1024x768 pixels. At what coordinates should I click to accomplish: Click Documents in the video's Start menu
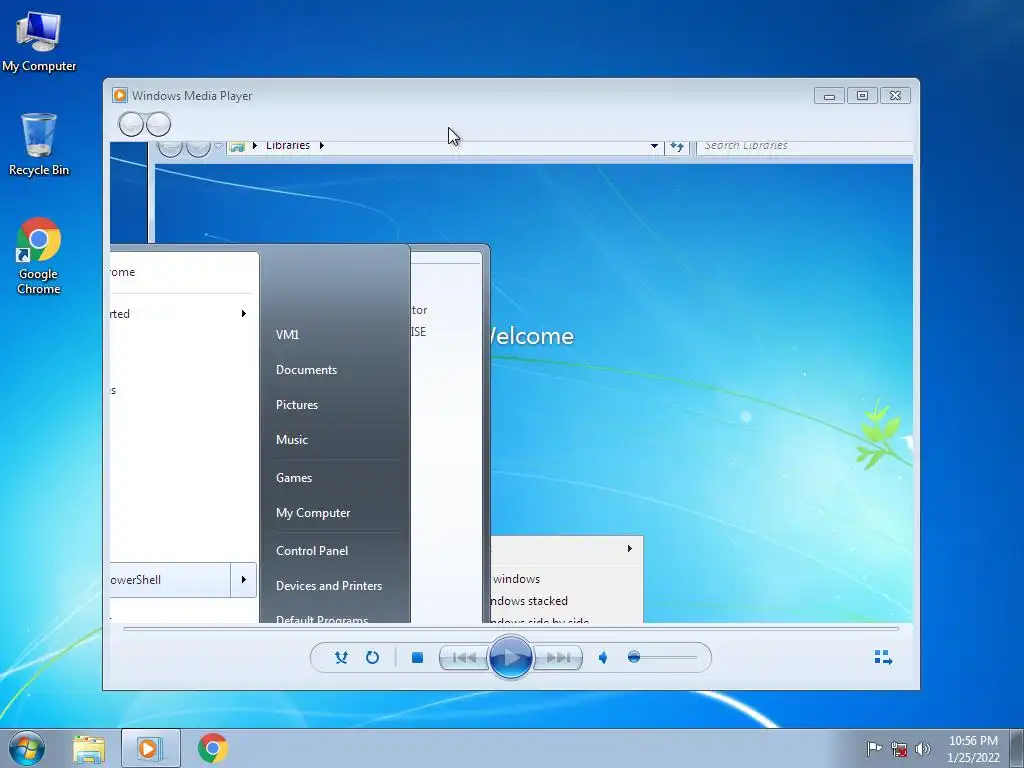[306, 370]
